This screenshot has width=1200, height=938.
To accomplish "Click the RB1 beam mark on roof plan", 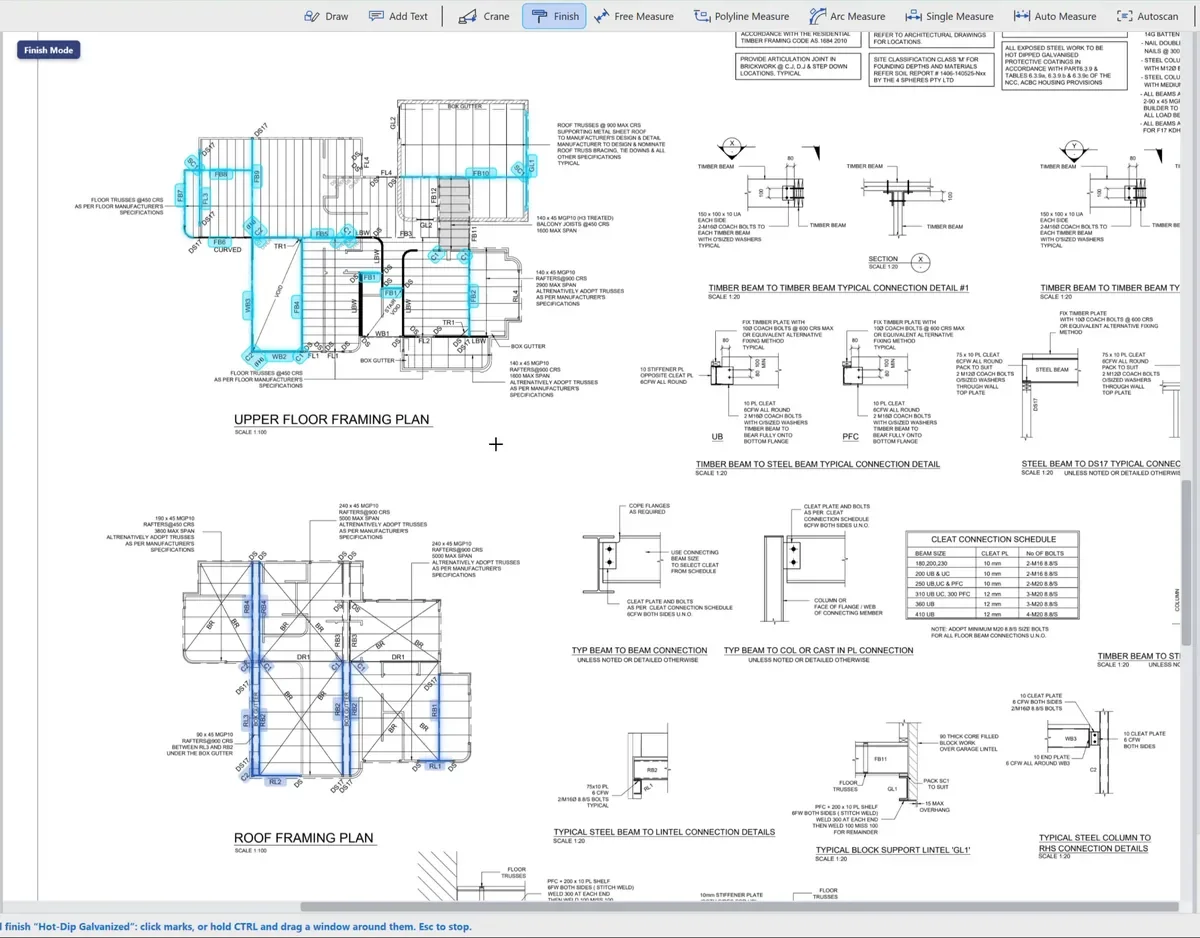I will point(435,710).
